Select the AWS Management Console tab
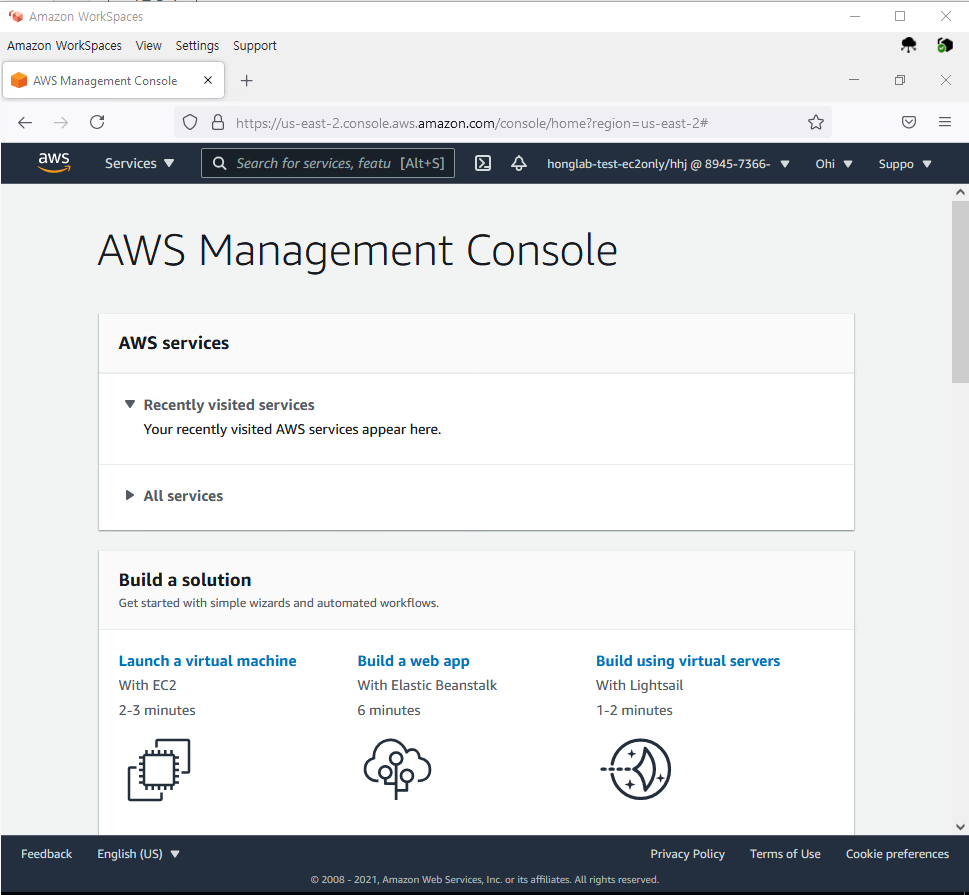This screenshot has width=969, height=895. [x=114, y=80]
